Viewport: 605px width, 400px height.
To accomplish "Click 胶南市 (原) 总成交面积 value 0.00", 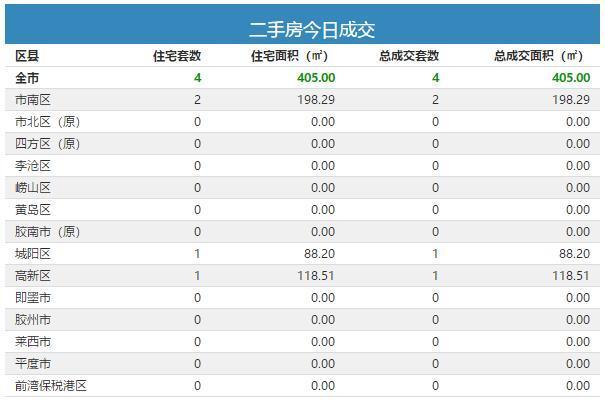I will click(x=578, y=232).
